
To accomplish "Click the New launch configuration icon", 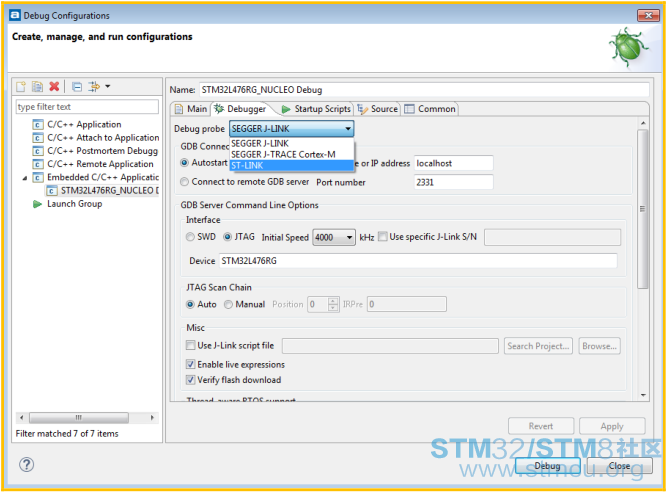I will pos(21,86).
